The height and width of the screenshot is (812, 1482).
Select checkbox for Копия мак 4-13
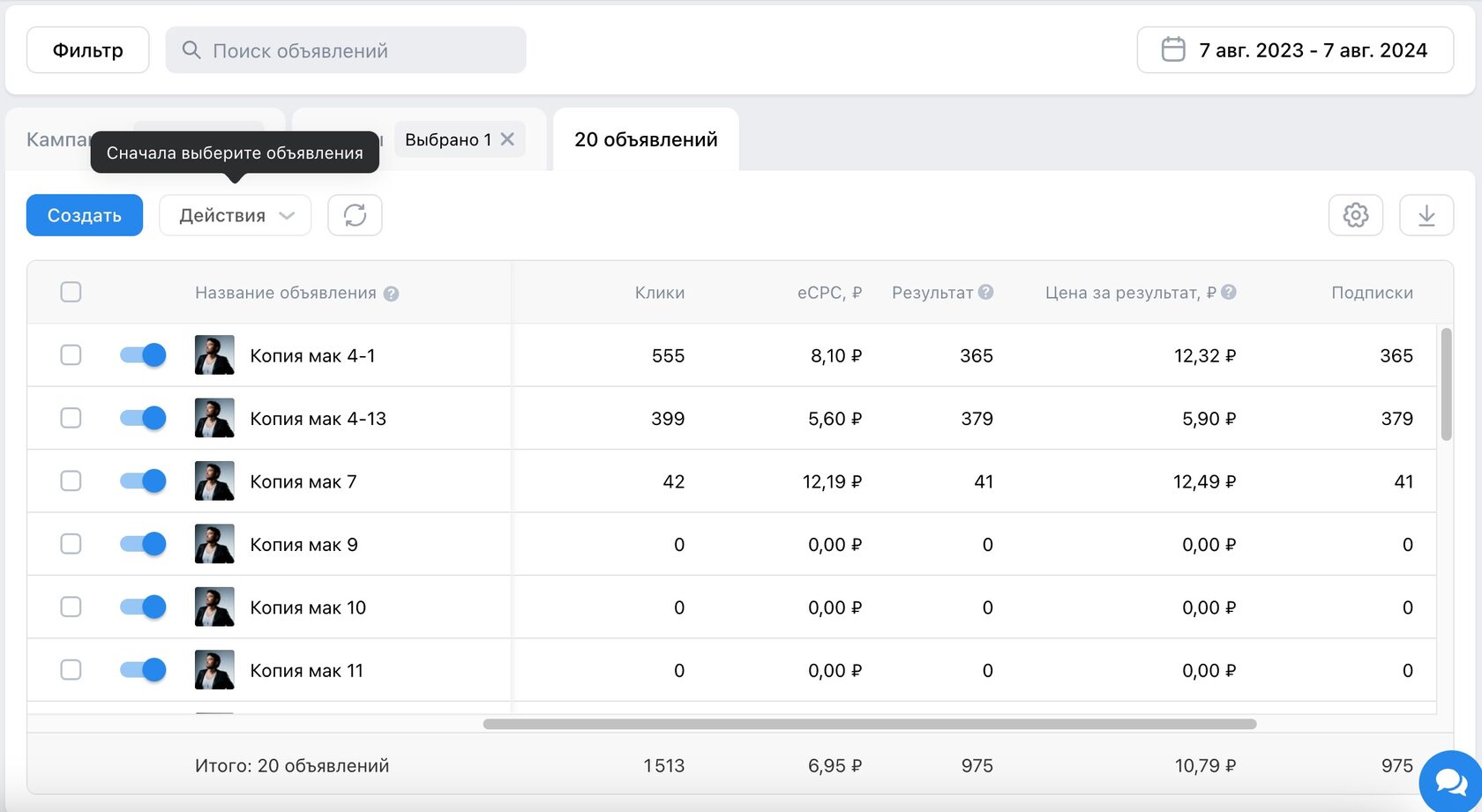pos(71,418)
